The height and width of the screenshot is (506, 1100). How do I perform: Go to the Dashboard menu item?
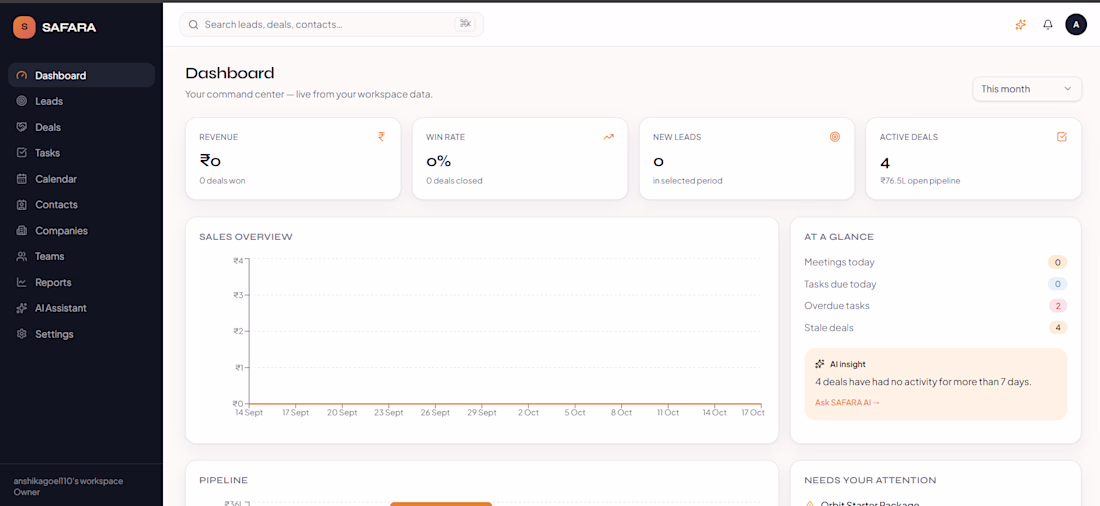coord(81,75)
